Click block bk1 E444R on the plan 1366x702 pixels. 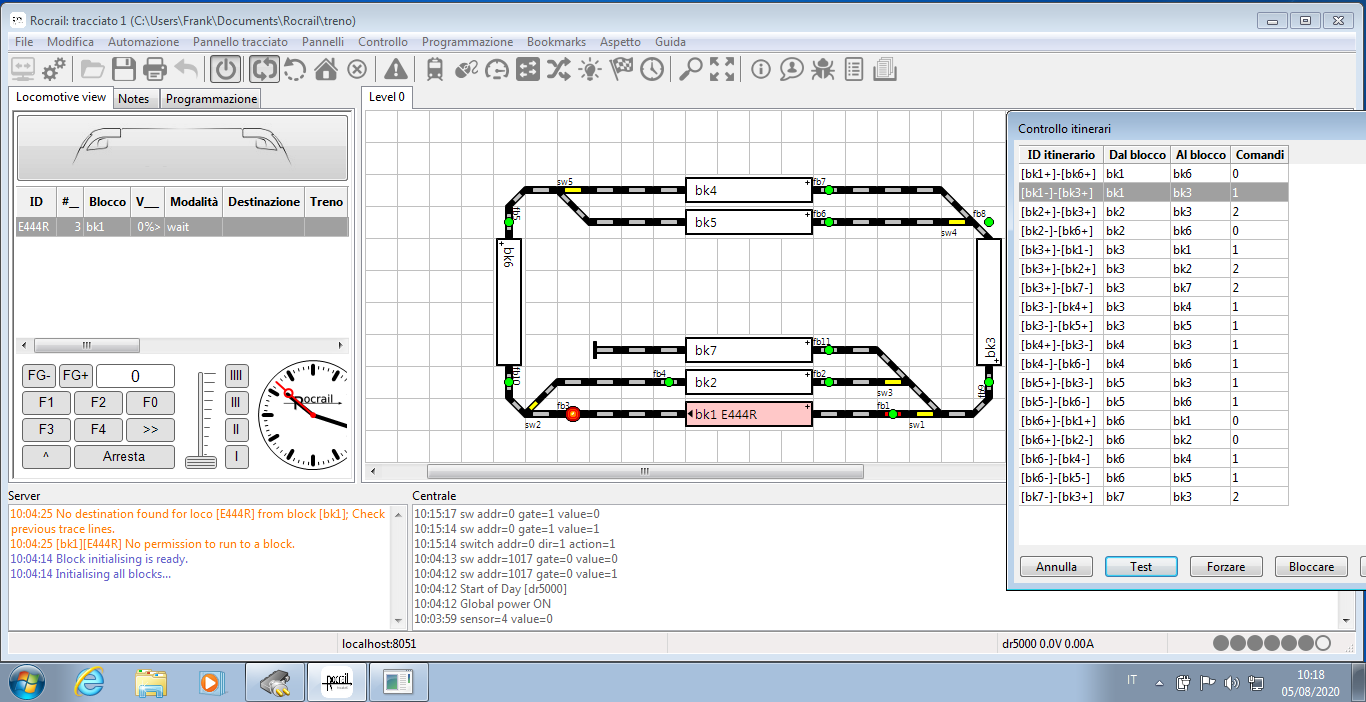point(749,414)
